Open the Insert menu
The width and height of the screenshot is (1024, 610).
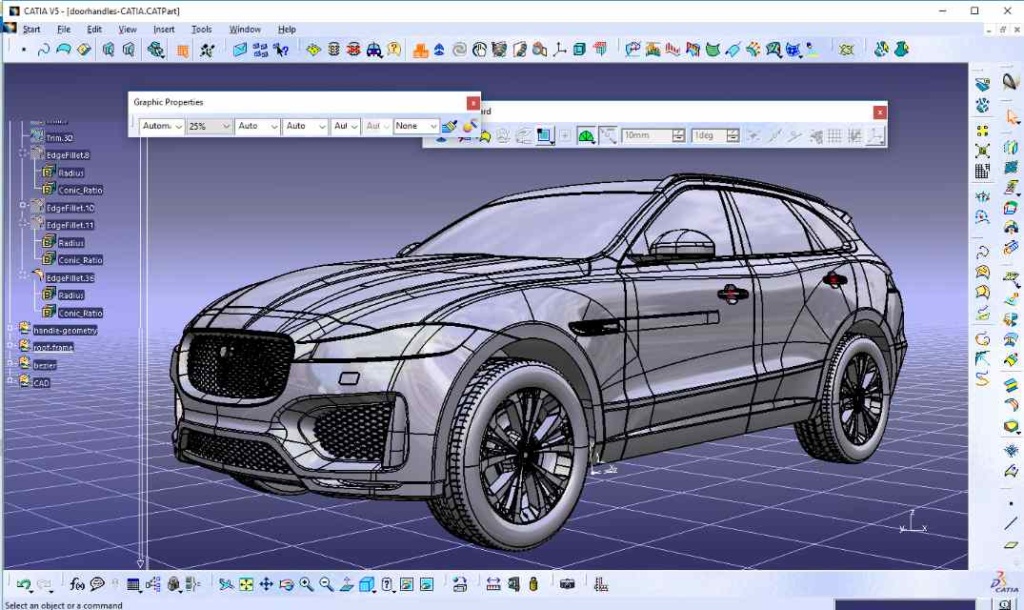pos(163,29)
